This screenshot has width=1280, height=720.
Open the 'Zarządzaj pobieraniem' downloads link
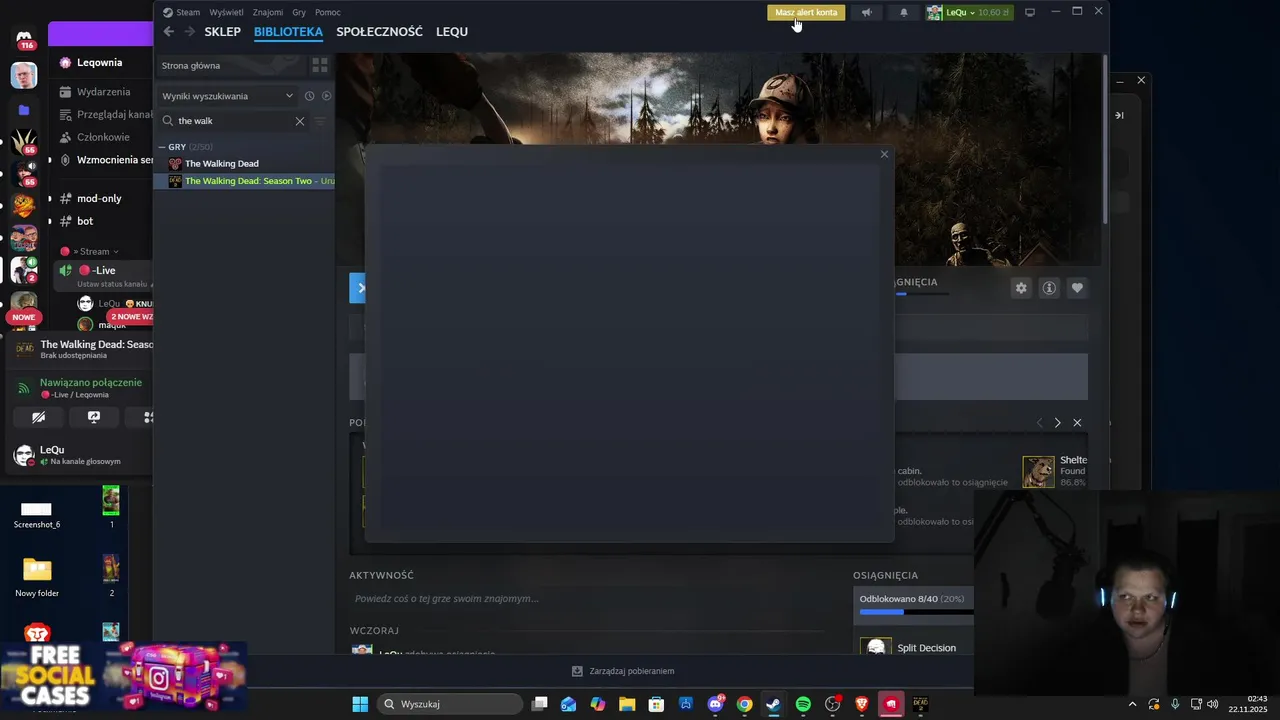tap(622, 671)
